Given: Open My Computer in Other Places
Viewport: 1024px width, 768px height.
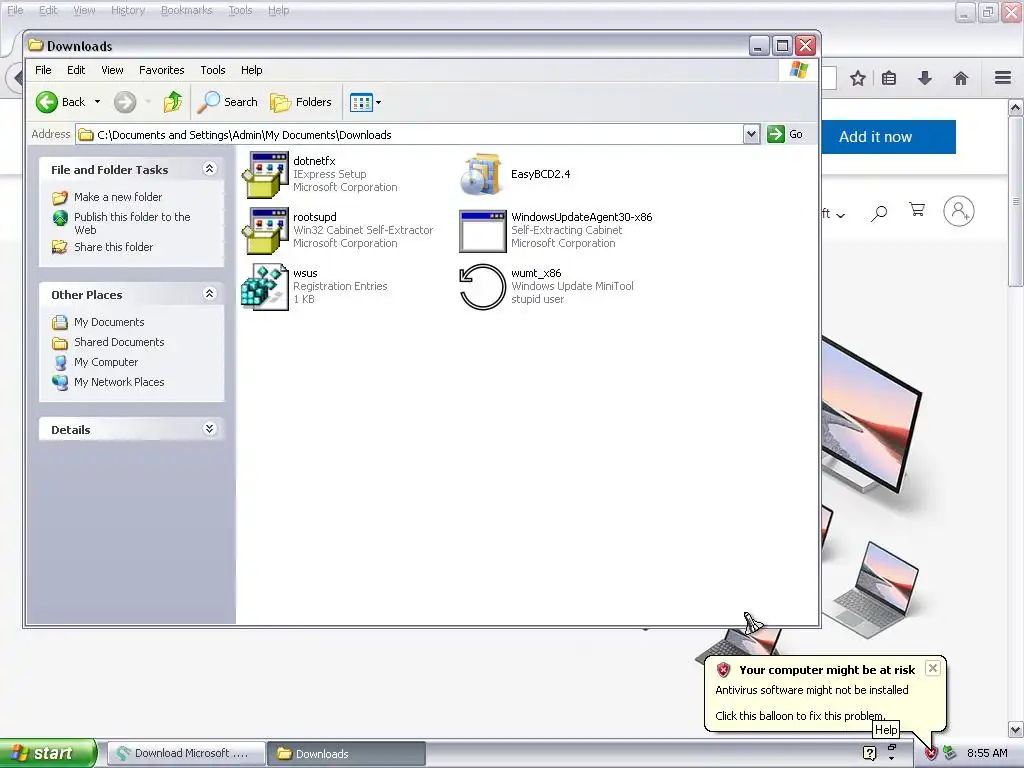Looking at the screenshot, I should pyautogui.click(x=106, y=362).
